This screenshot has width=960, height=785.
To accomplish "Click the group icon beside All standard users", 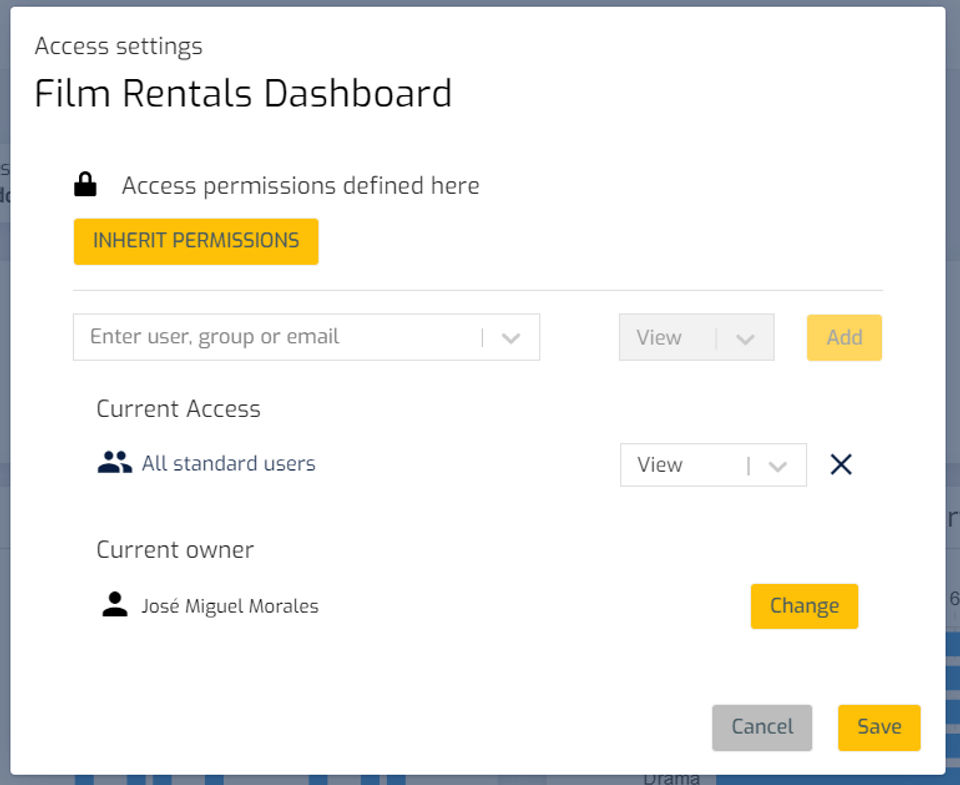I will (115, 463).
